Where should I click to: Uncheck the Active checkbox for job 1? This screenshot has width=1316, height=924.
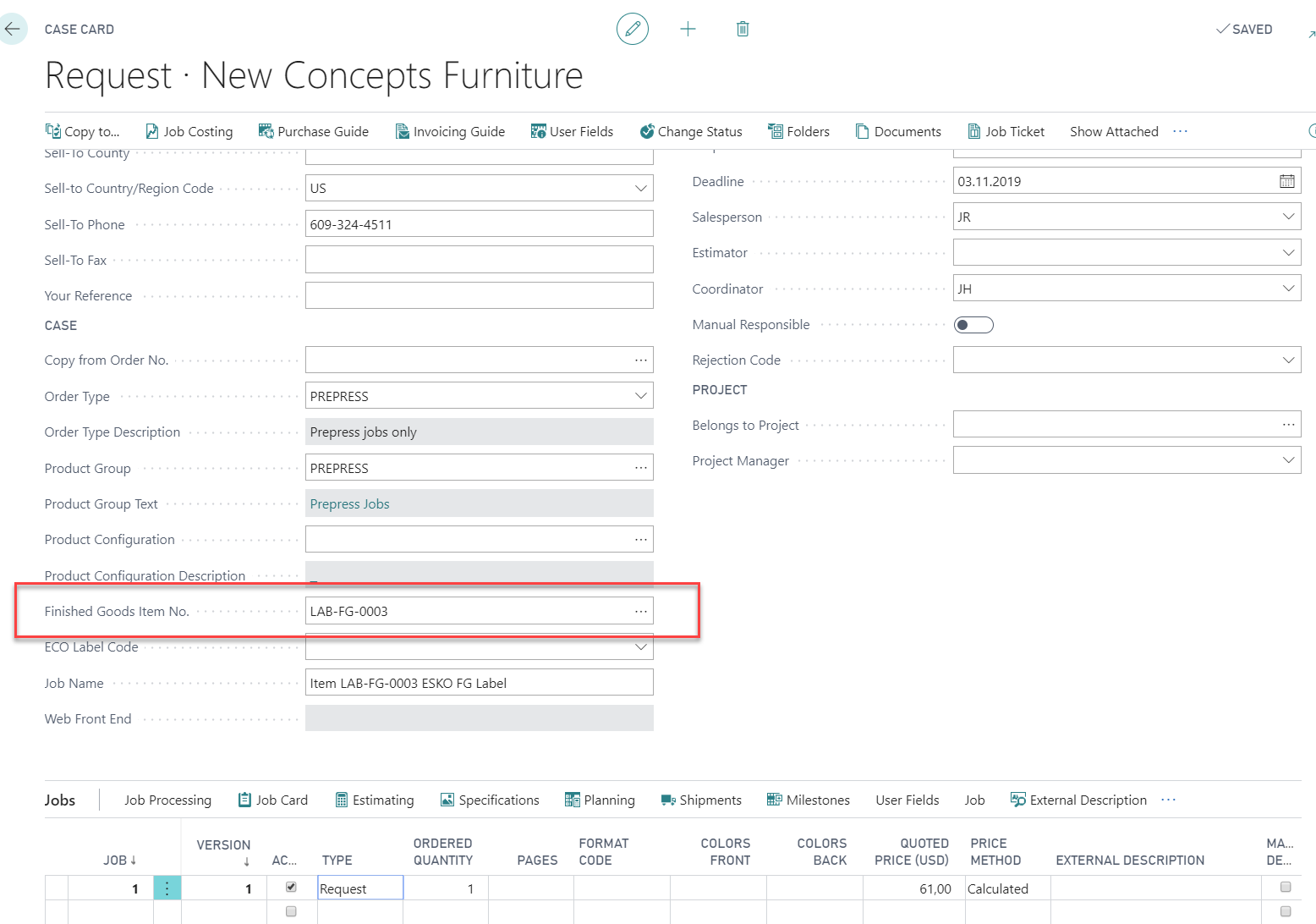[291, 887]
